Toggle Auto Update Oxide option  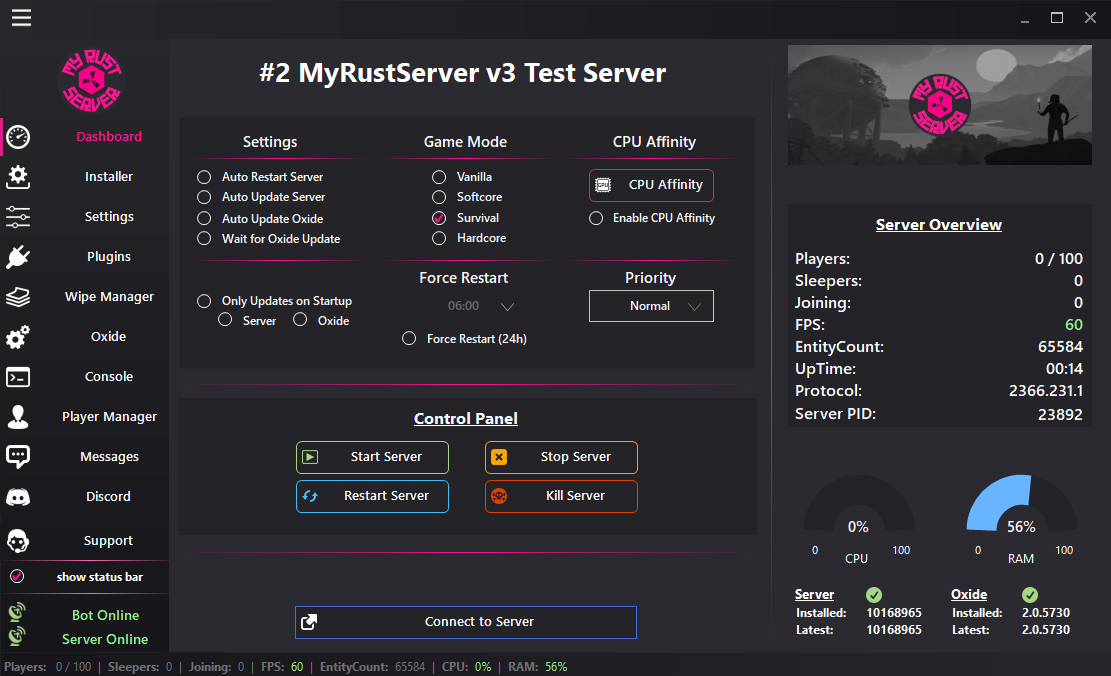204,218
